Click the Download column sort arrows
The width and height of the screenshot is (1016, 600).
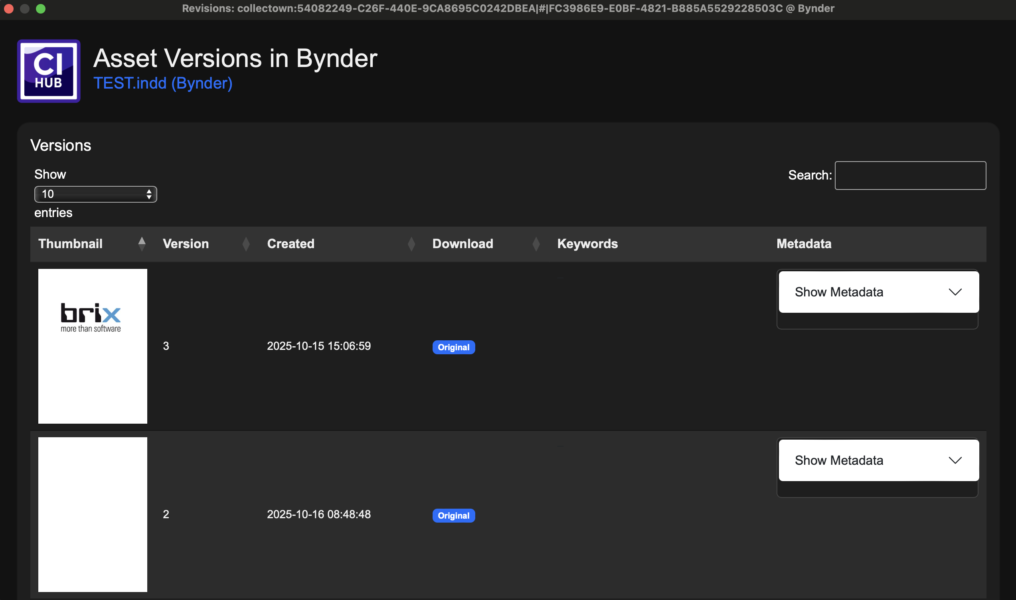[x=536, y=244]
